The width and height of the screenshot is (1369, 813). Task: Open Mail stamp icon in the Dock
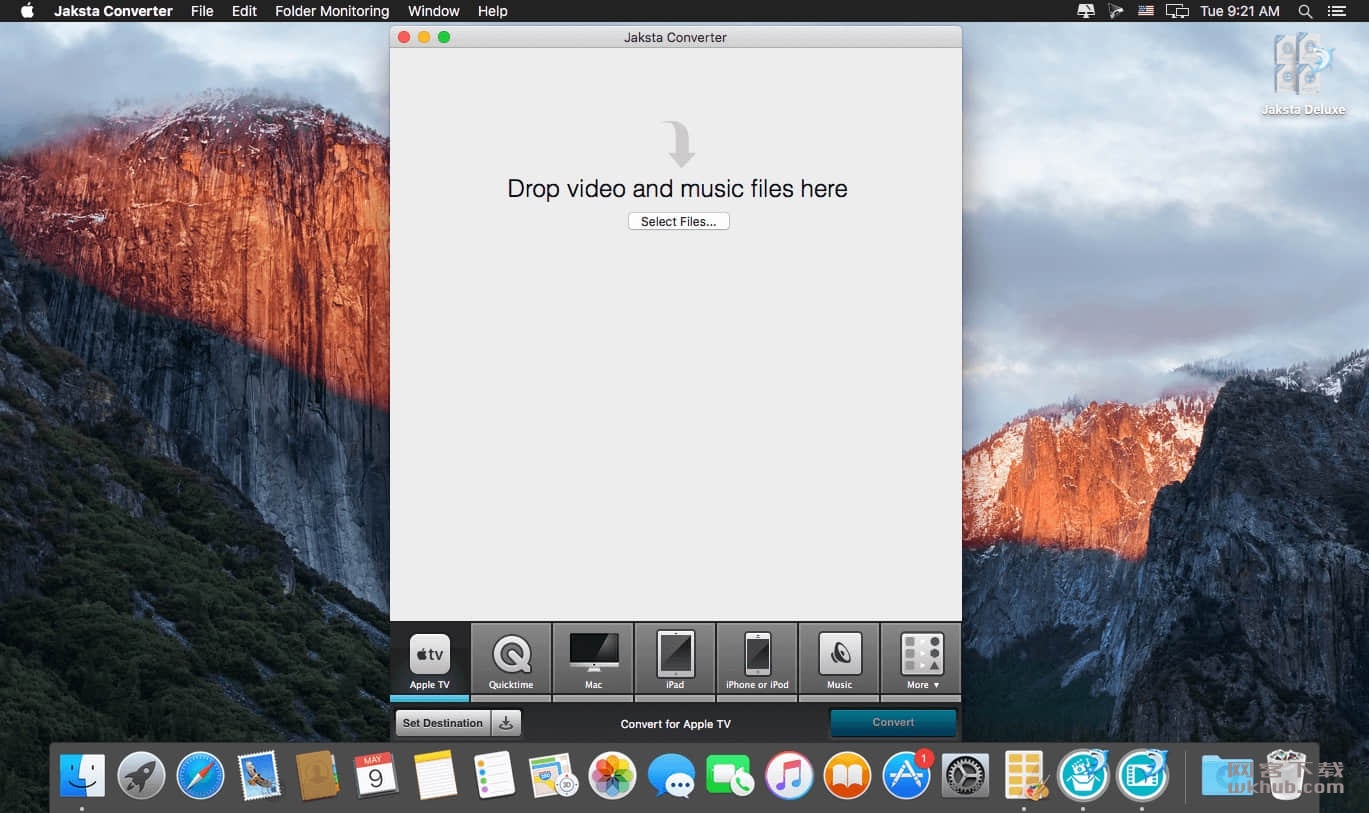[x=259, y=775]
